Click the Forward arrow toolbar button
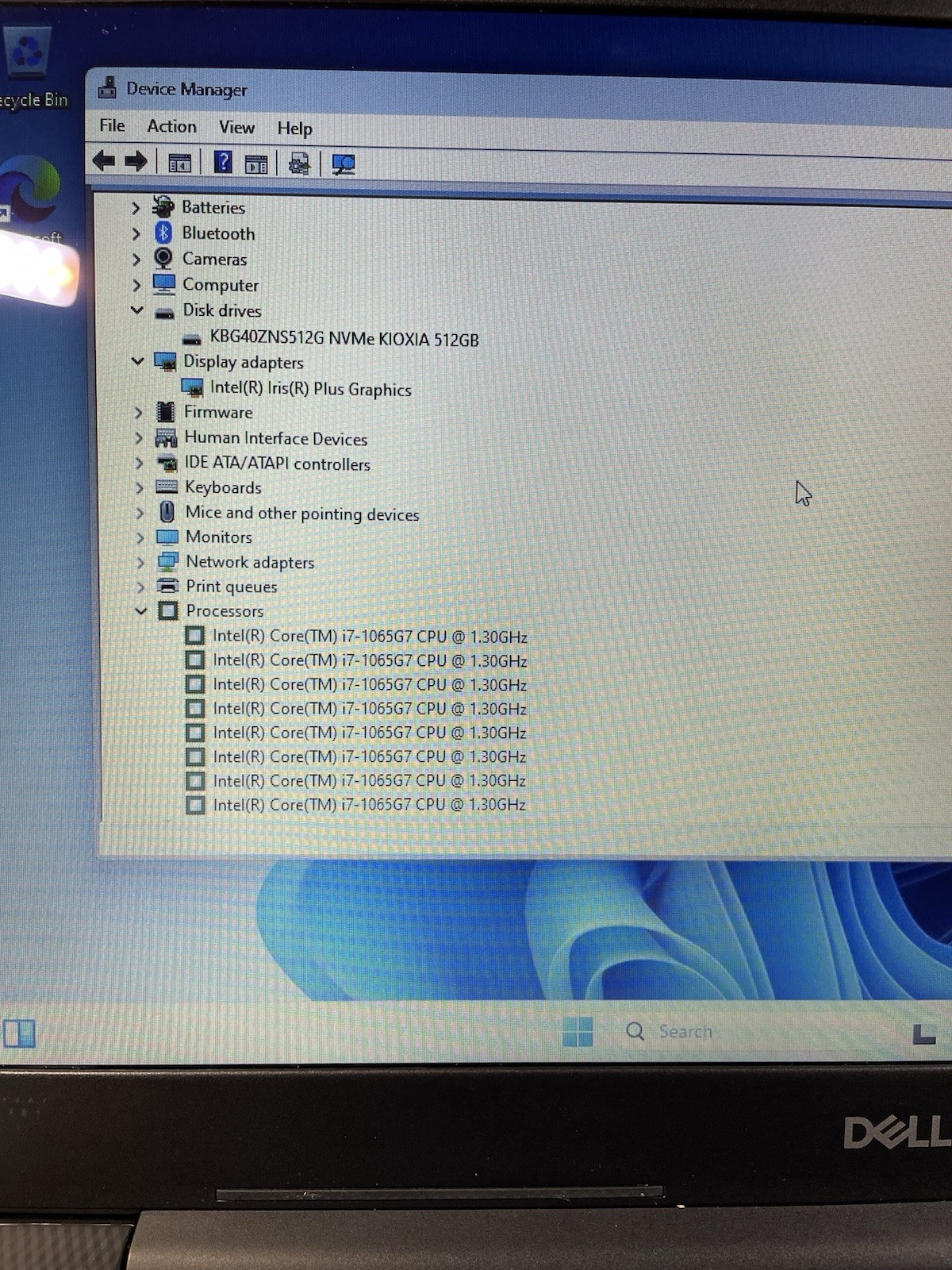This screenshot has width=952, height=1270. click(x=136, y=162)
